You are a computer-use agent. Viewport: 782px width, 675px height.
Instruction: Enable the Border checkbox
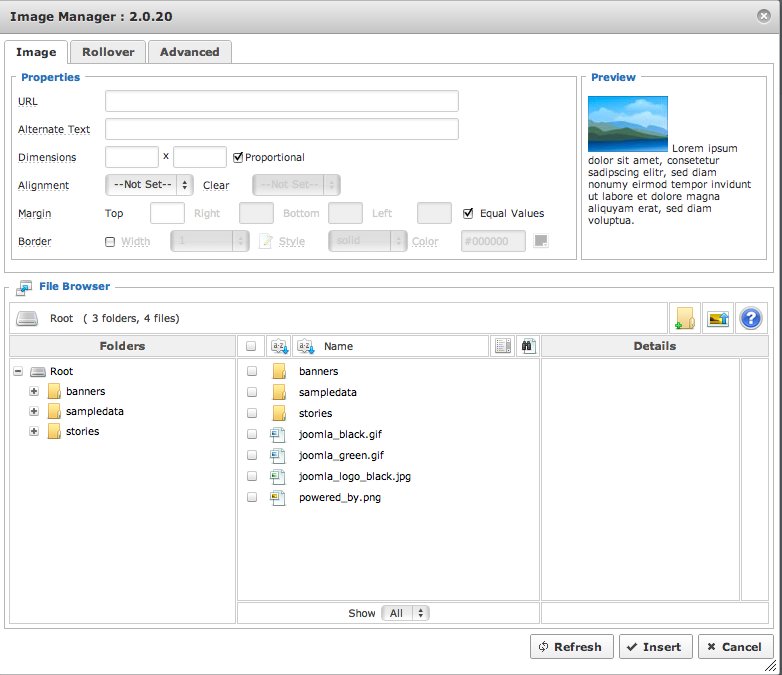pos(110,241)
